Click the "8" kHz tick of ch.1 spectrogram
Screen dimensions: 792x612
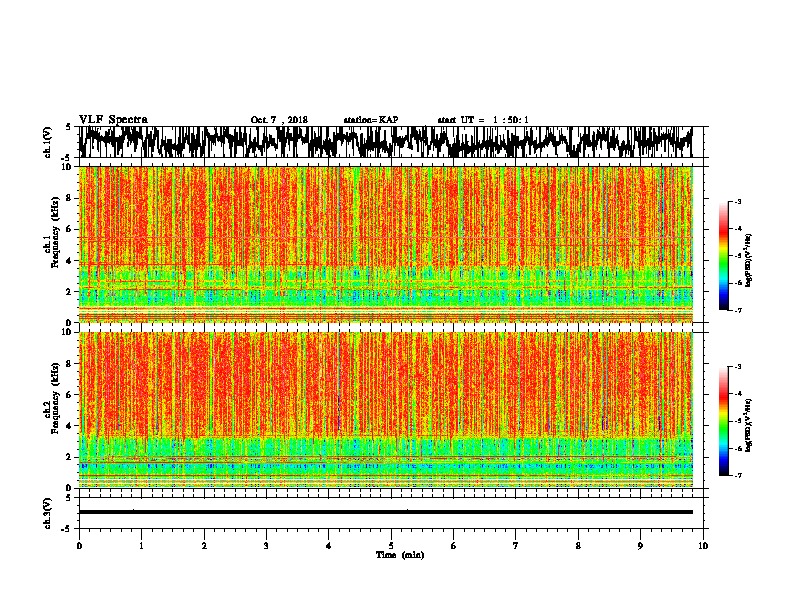tap(70, 198)
